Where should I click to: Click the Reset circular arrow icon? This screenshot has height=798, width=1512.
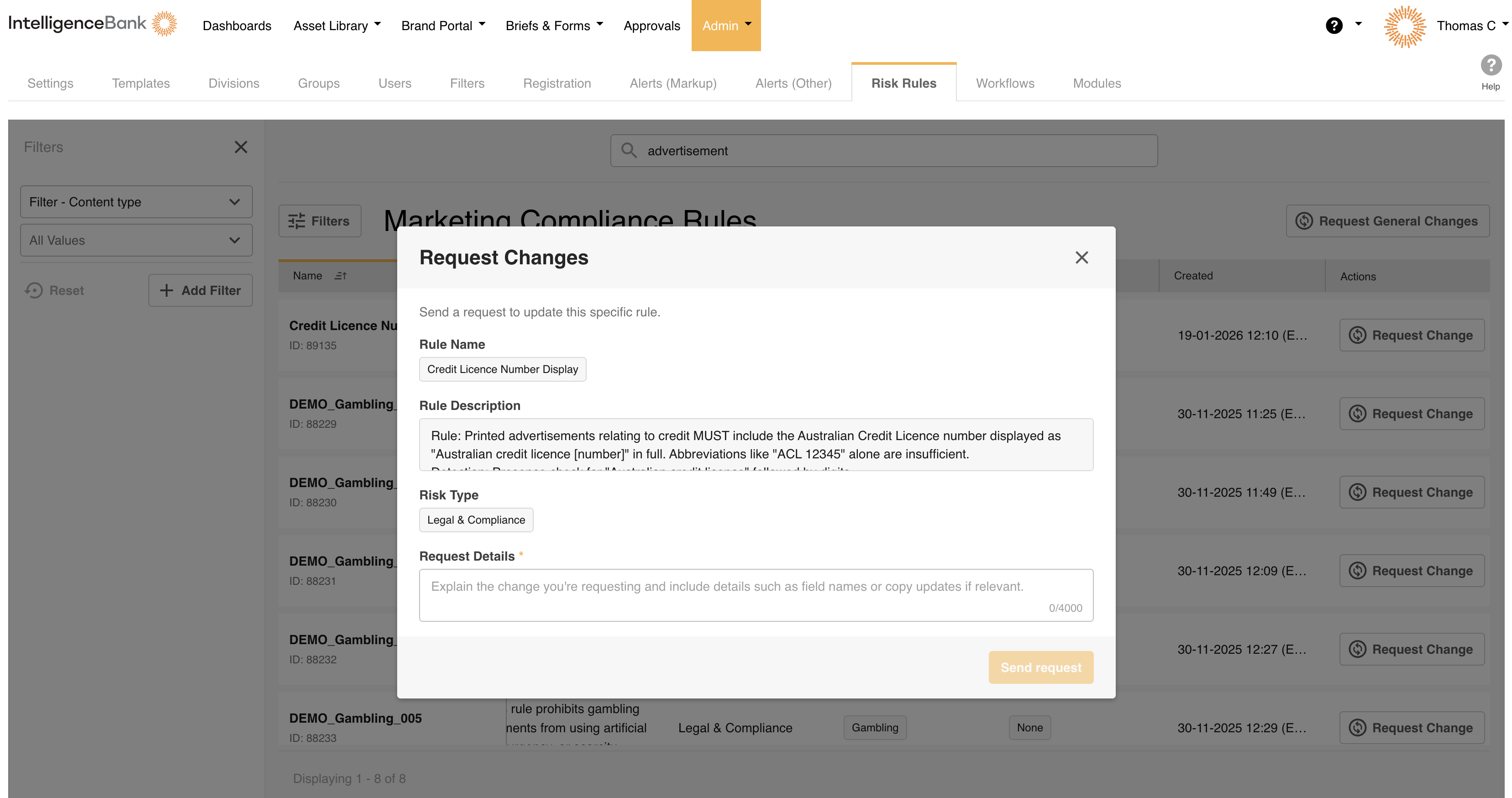point(33,290)
